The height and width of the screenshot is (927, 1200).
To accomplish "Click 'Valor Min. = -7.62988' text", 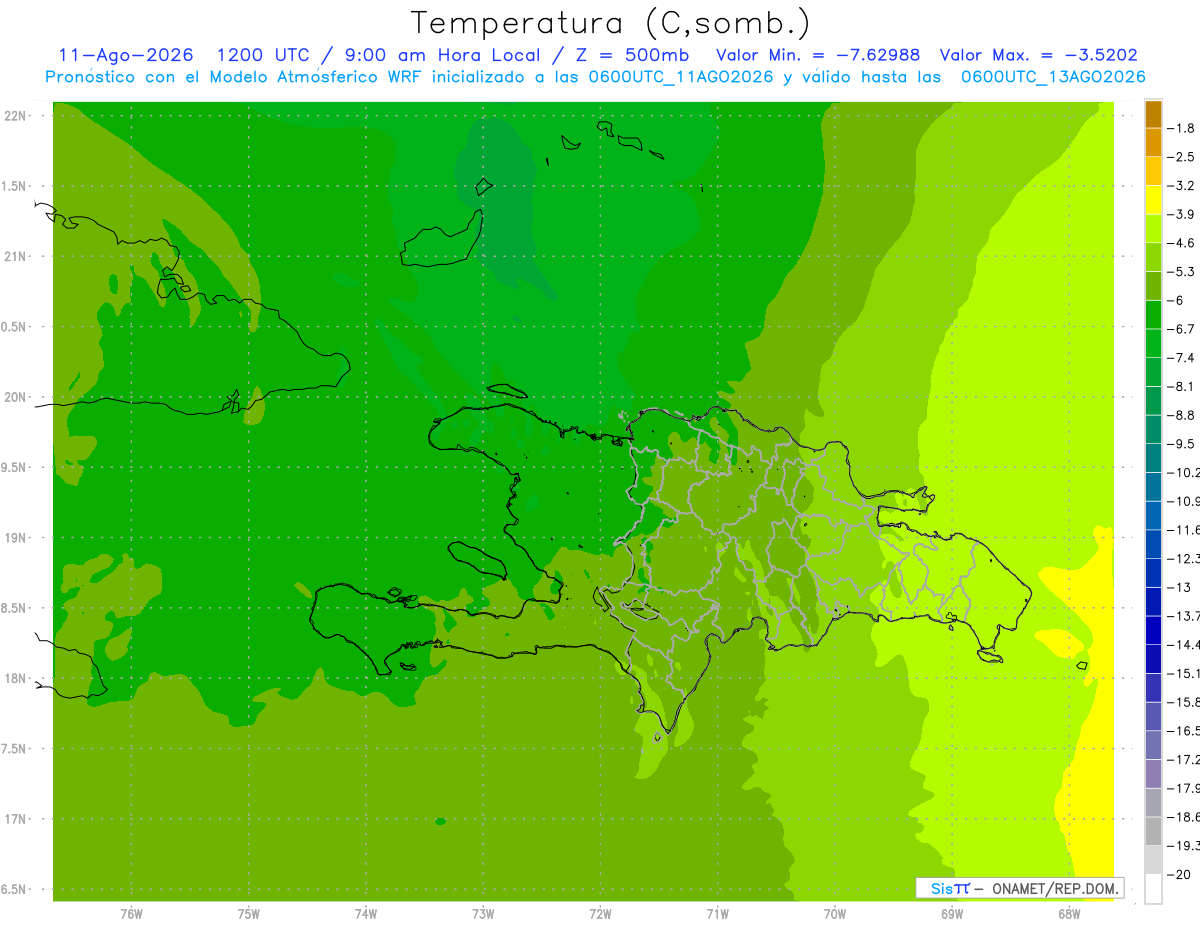I will coord(818,55).
